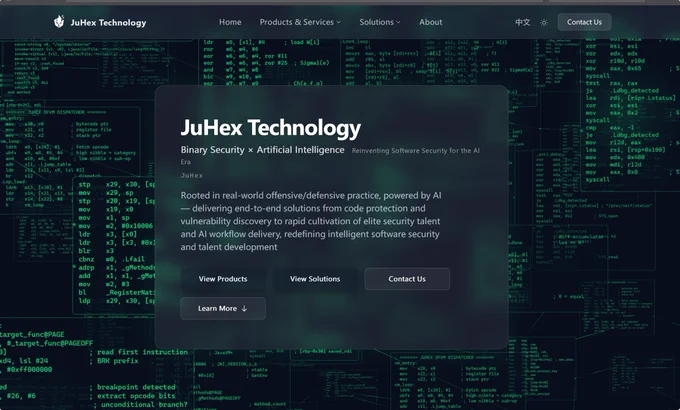The width and height of the screenshot is (680, 410).
Task: Click Contact Us in the navbar
Action: (x=584, y=22)
